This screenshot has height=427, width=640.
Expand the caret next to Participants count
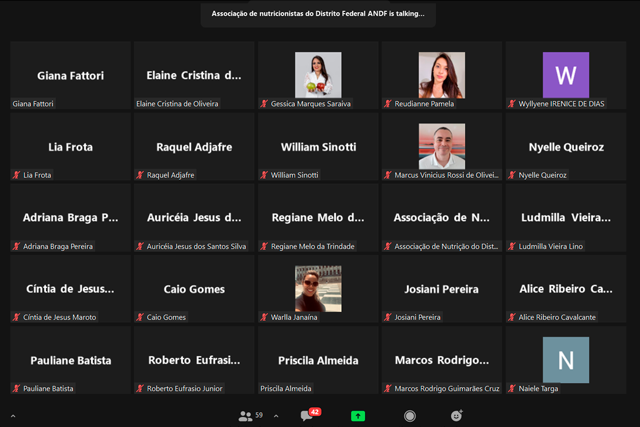(x=276, y=416)
